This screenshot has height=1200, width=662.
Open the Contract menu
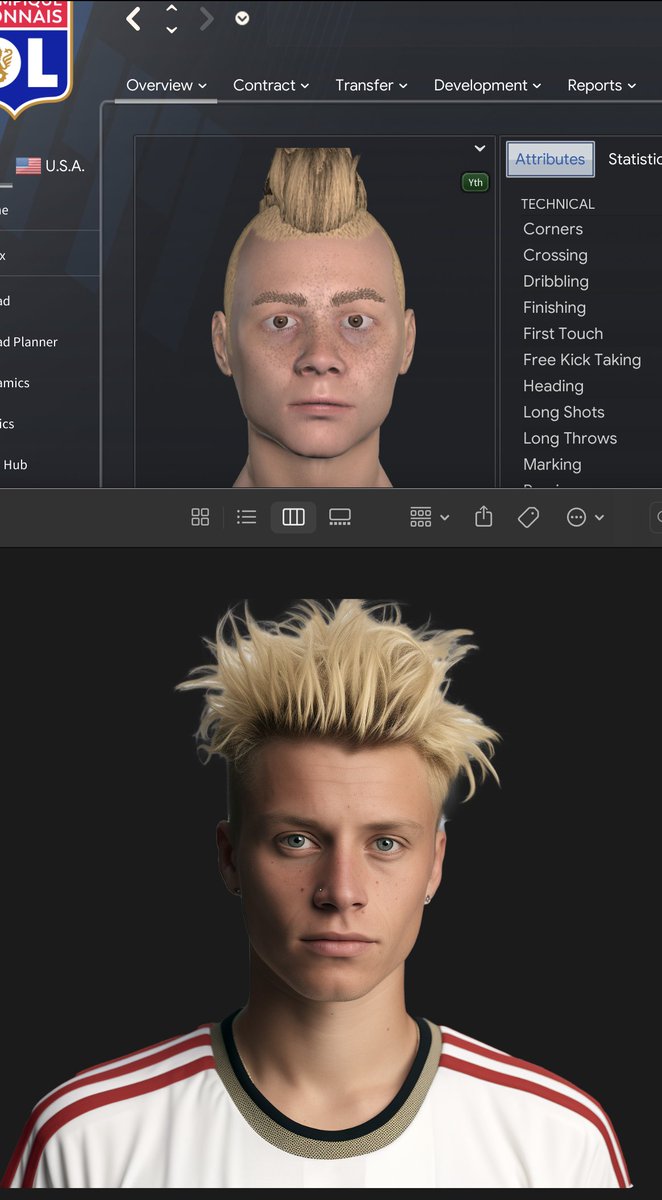pos(271,86)
